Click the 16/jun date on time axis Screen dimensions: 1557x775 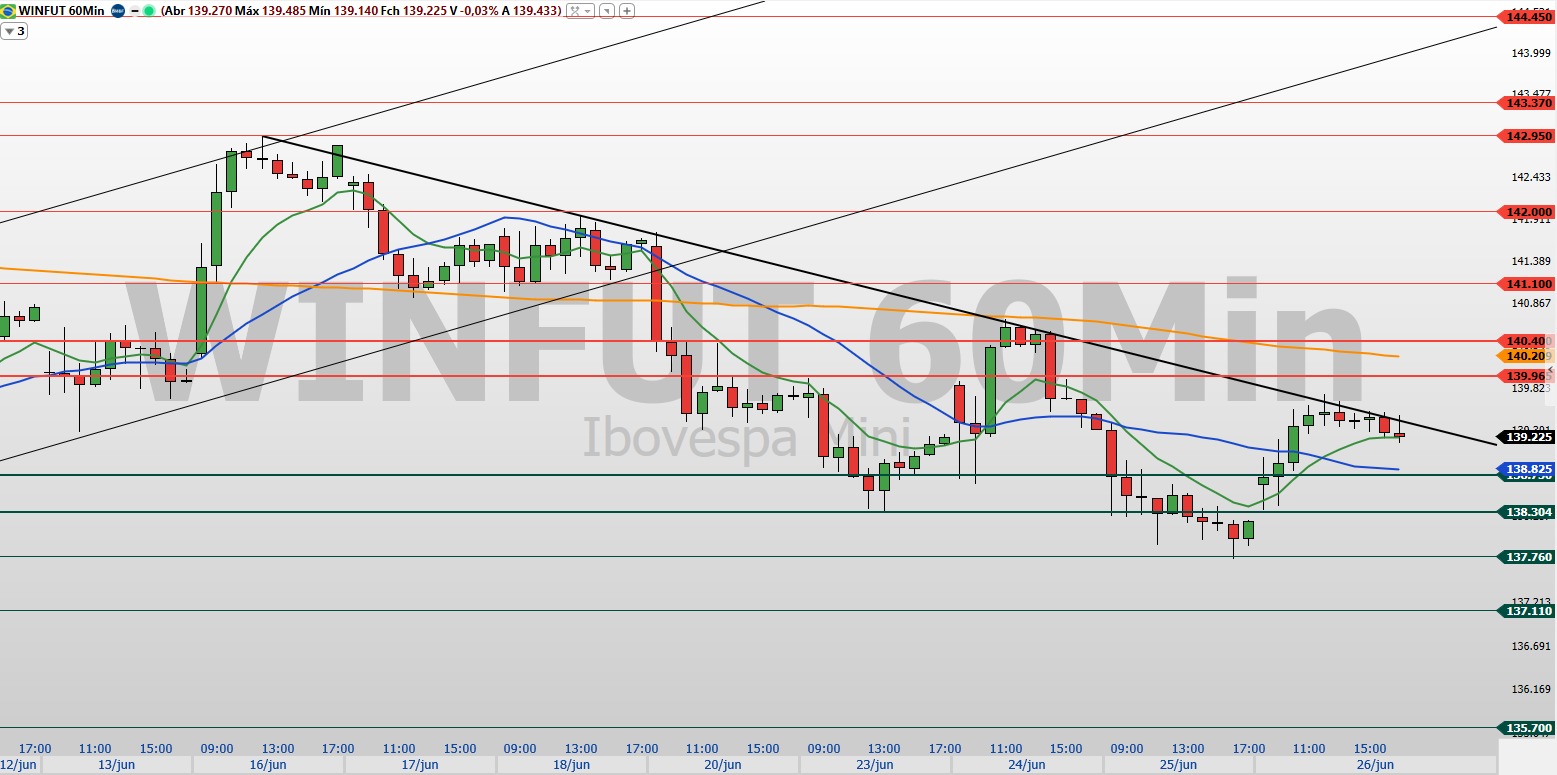(x=269, y=765)
